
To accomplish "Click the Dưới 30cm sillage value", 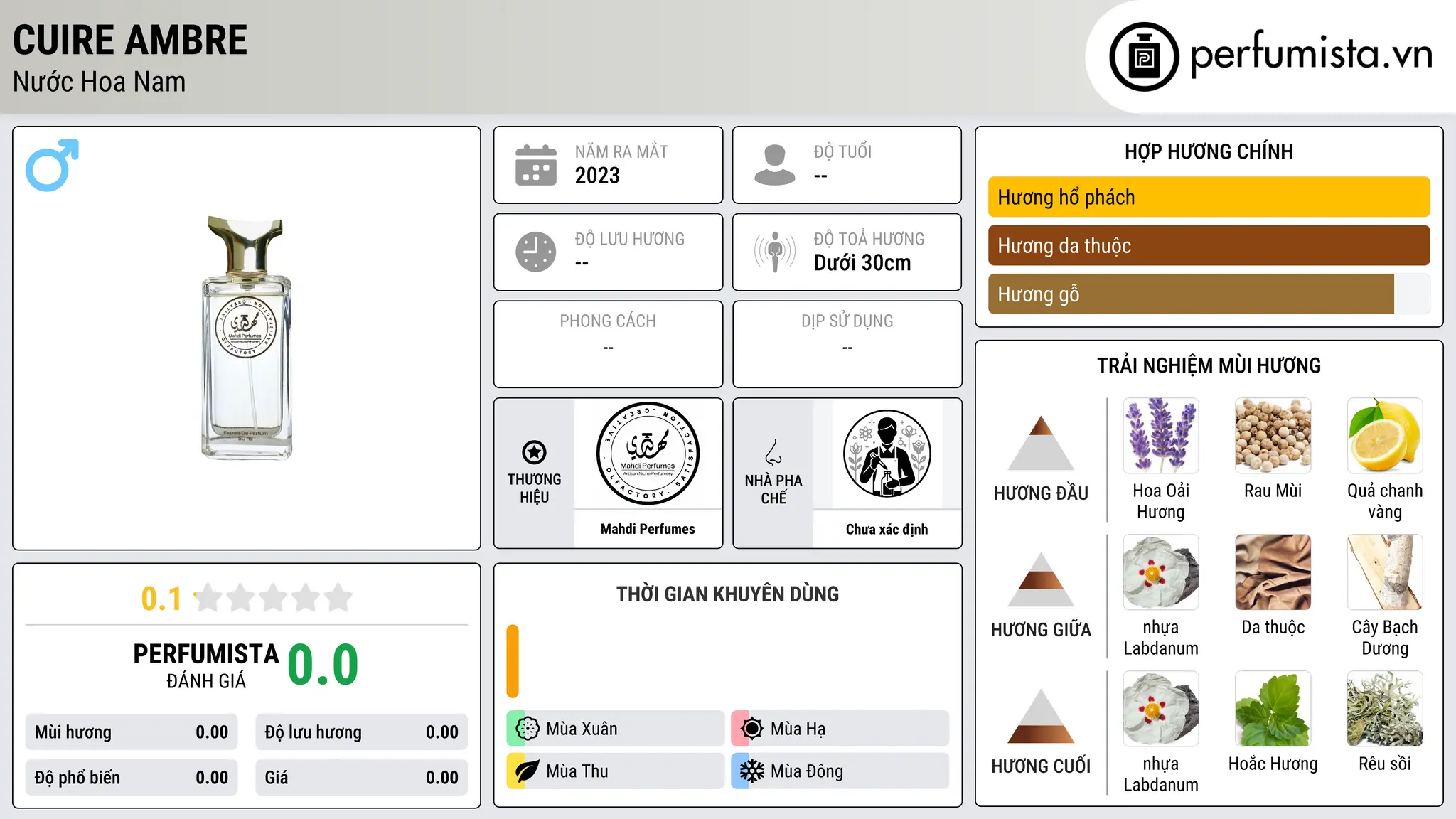I will coord(862,263).
